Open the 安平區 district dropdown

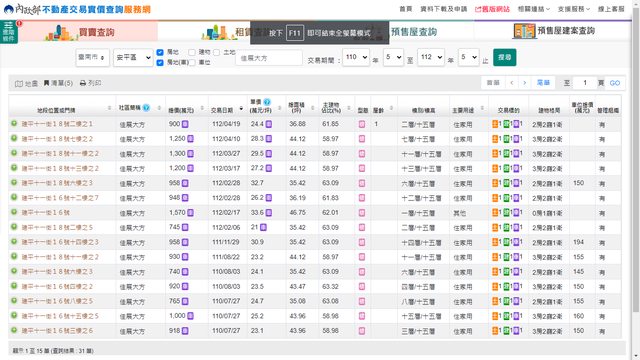pyautogui.click(x=133, y=58)
